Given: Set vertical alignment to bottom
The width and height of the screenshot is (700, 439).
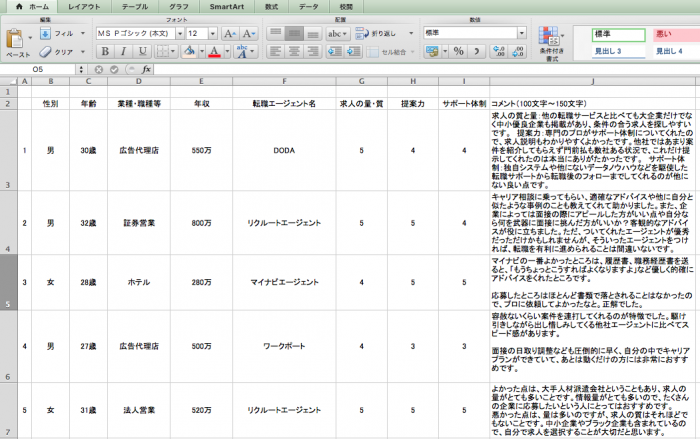Looking at the screenshot, I should [x=313, y=33].
